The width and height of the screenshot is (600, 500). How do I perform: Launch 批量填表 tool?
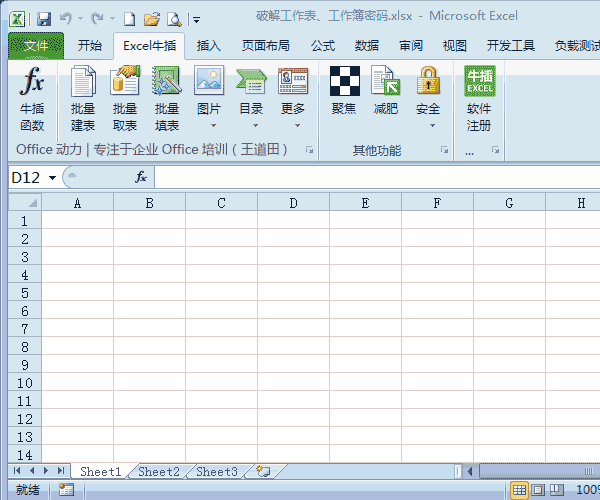167,98
